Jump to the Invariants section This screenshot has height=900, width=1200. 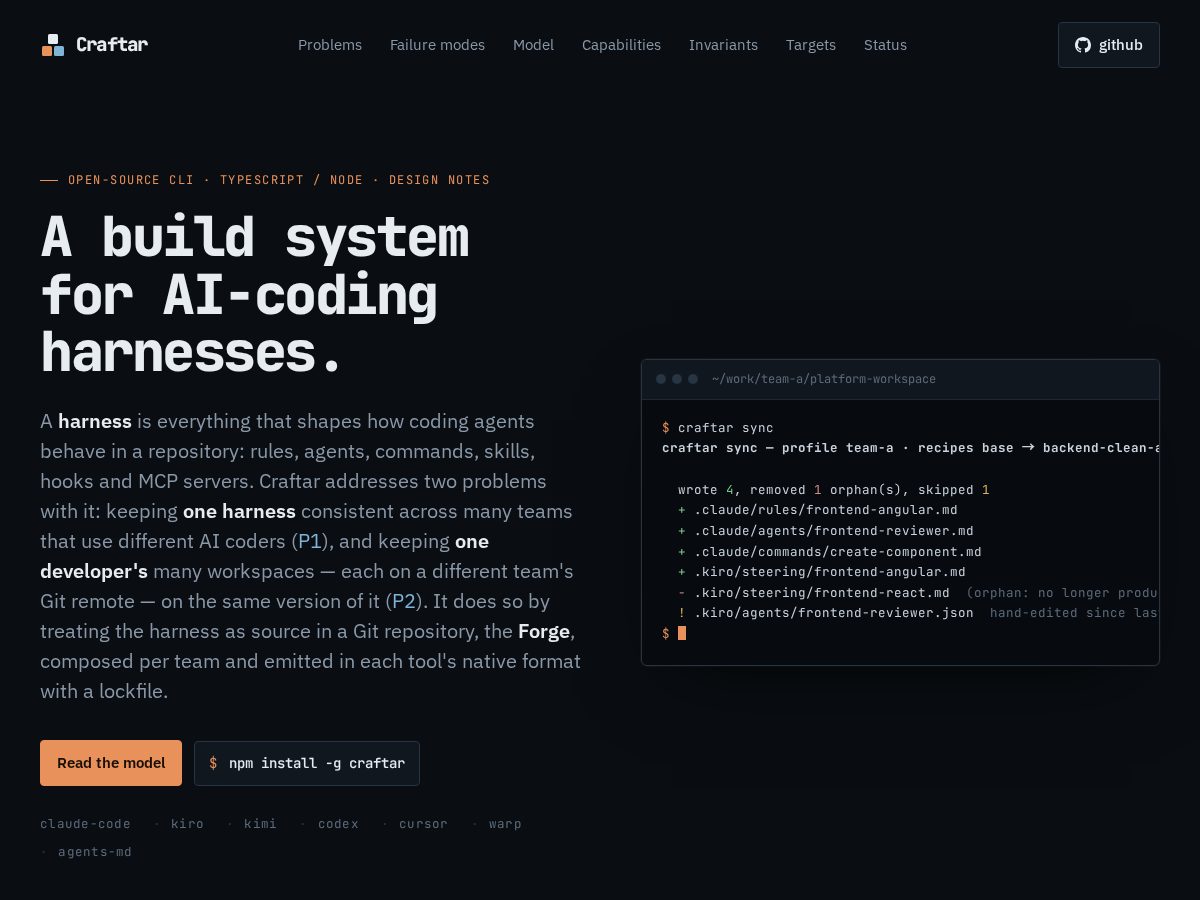coord(723,45)
